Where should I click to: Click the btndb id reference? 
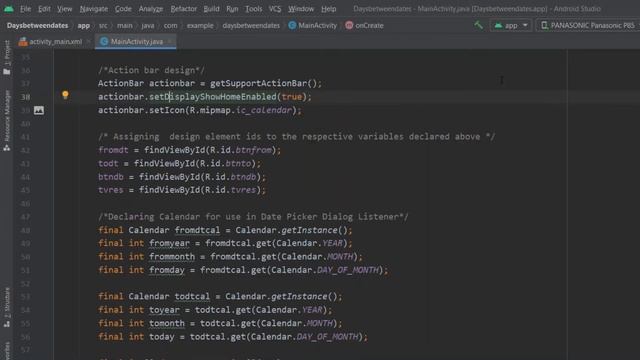pos(243,177)
